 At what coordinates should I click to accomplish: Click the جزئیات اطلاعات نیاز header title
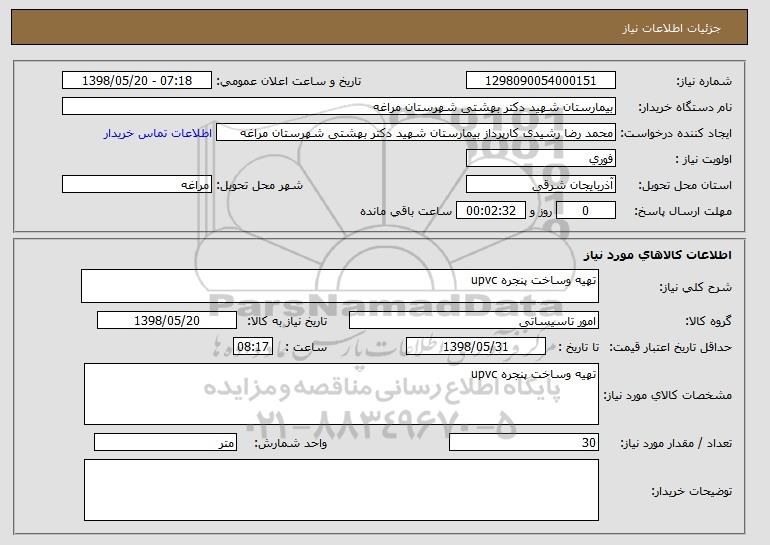tap(671, 28)
